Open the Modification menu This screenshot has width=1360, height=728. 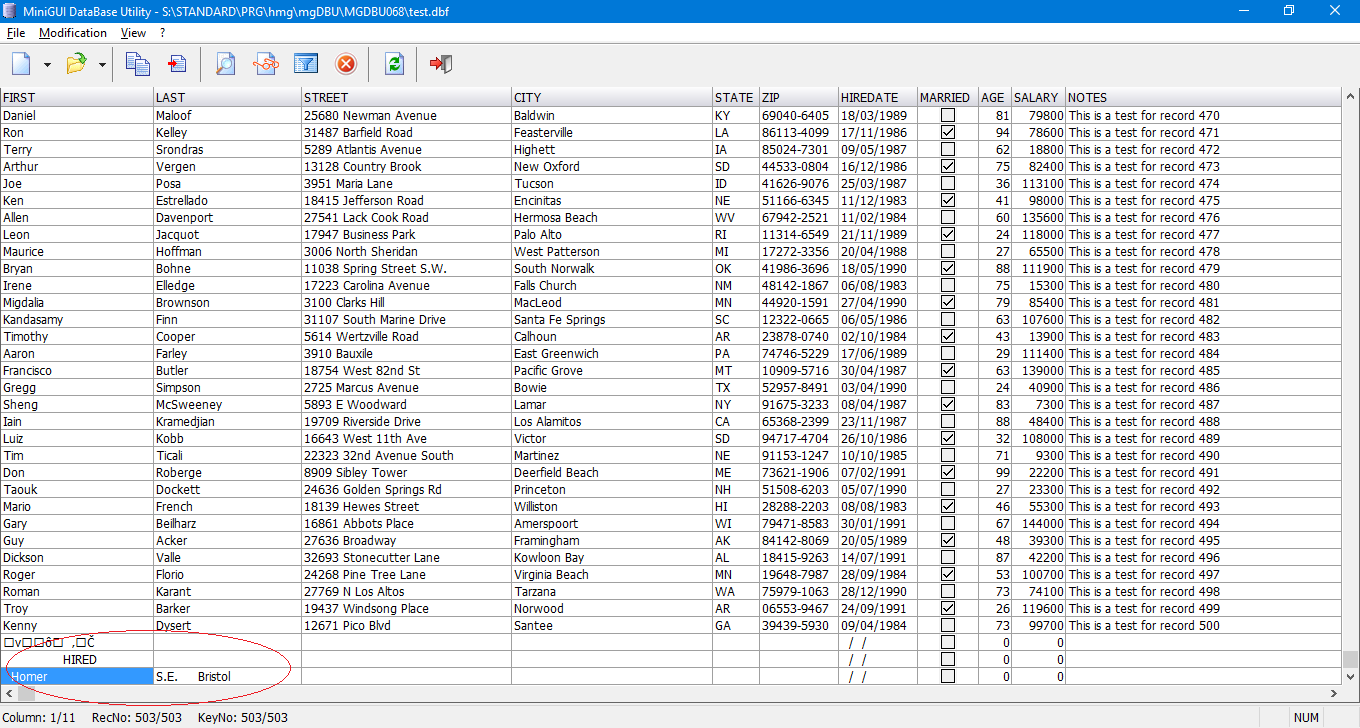click(x=73, y=33)
